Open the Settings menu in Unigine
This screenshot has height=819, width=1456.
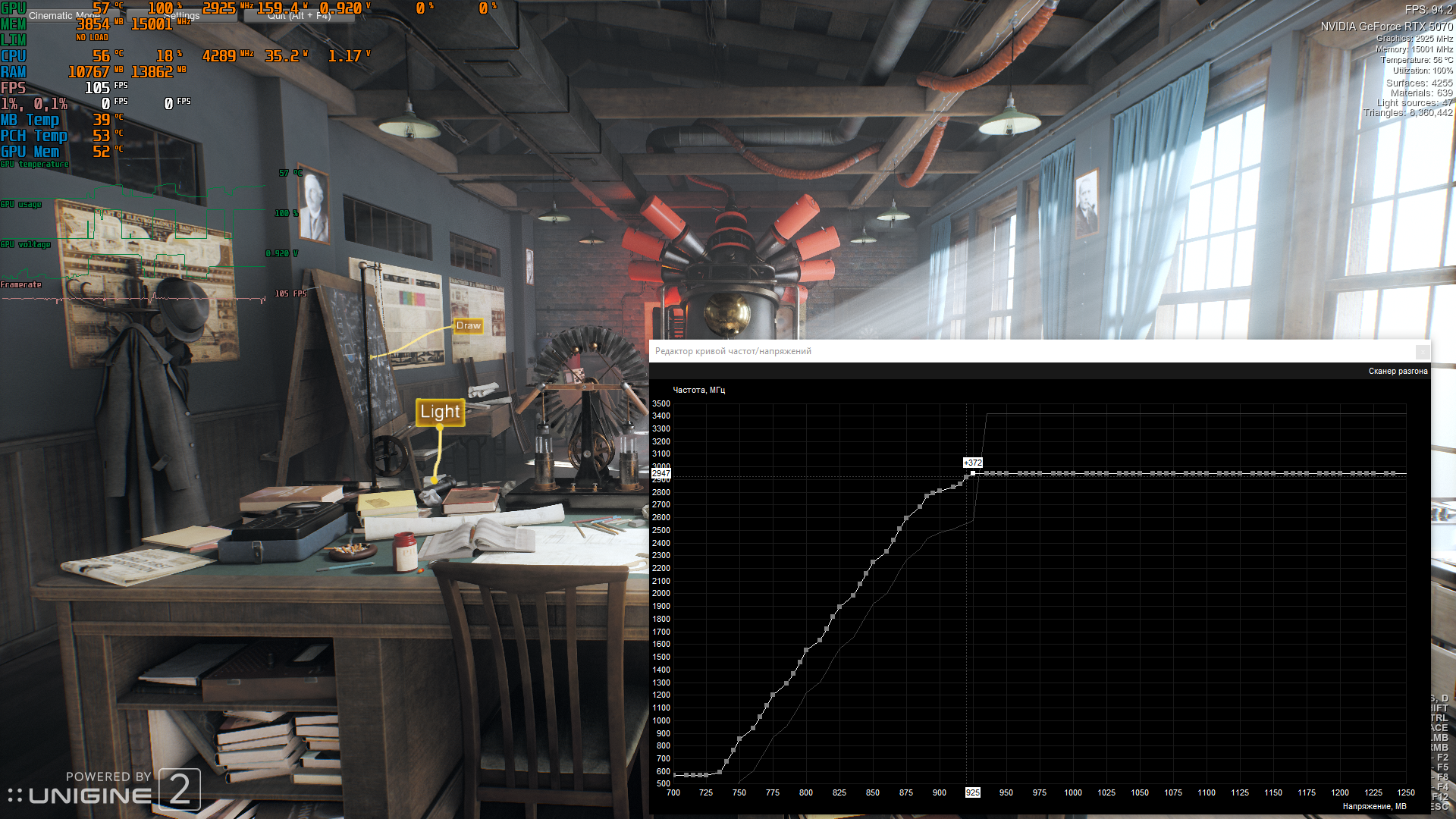[182, 15]
